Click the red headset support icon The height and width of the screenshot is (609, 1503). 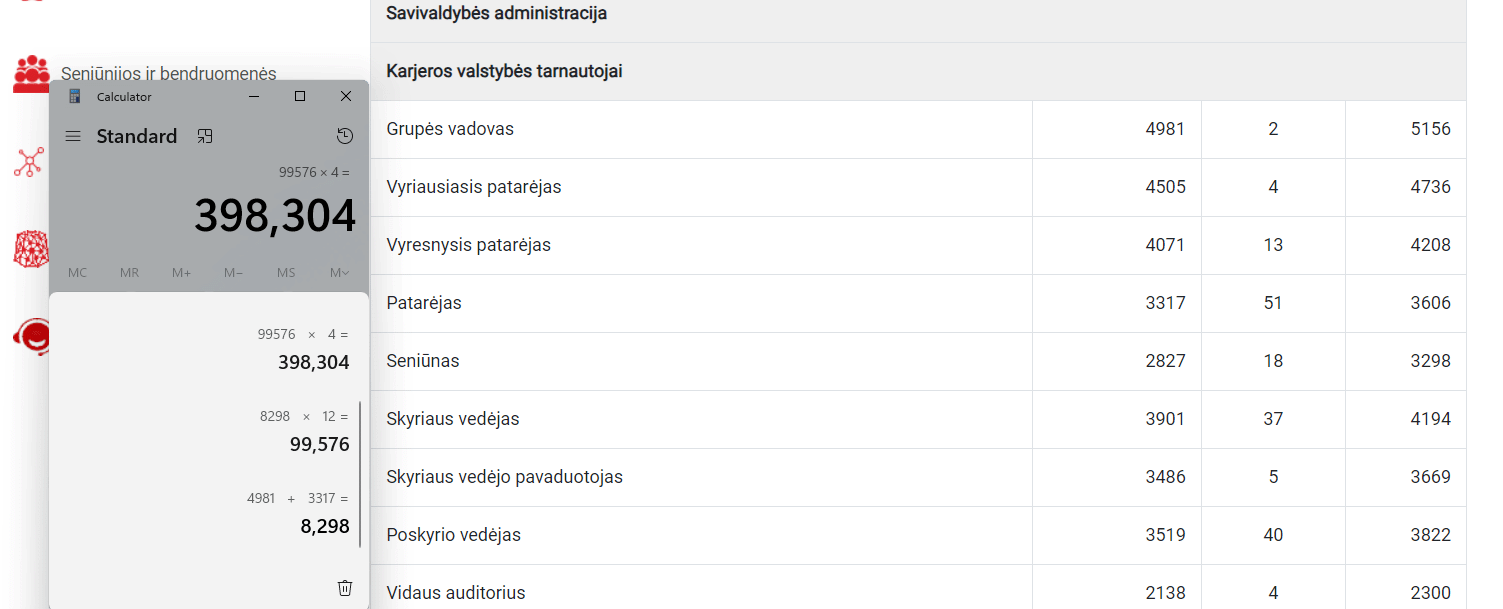pyautogui.click(x=32, y=337)
